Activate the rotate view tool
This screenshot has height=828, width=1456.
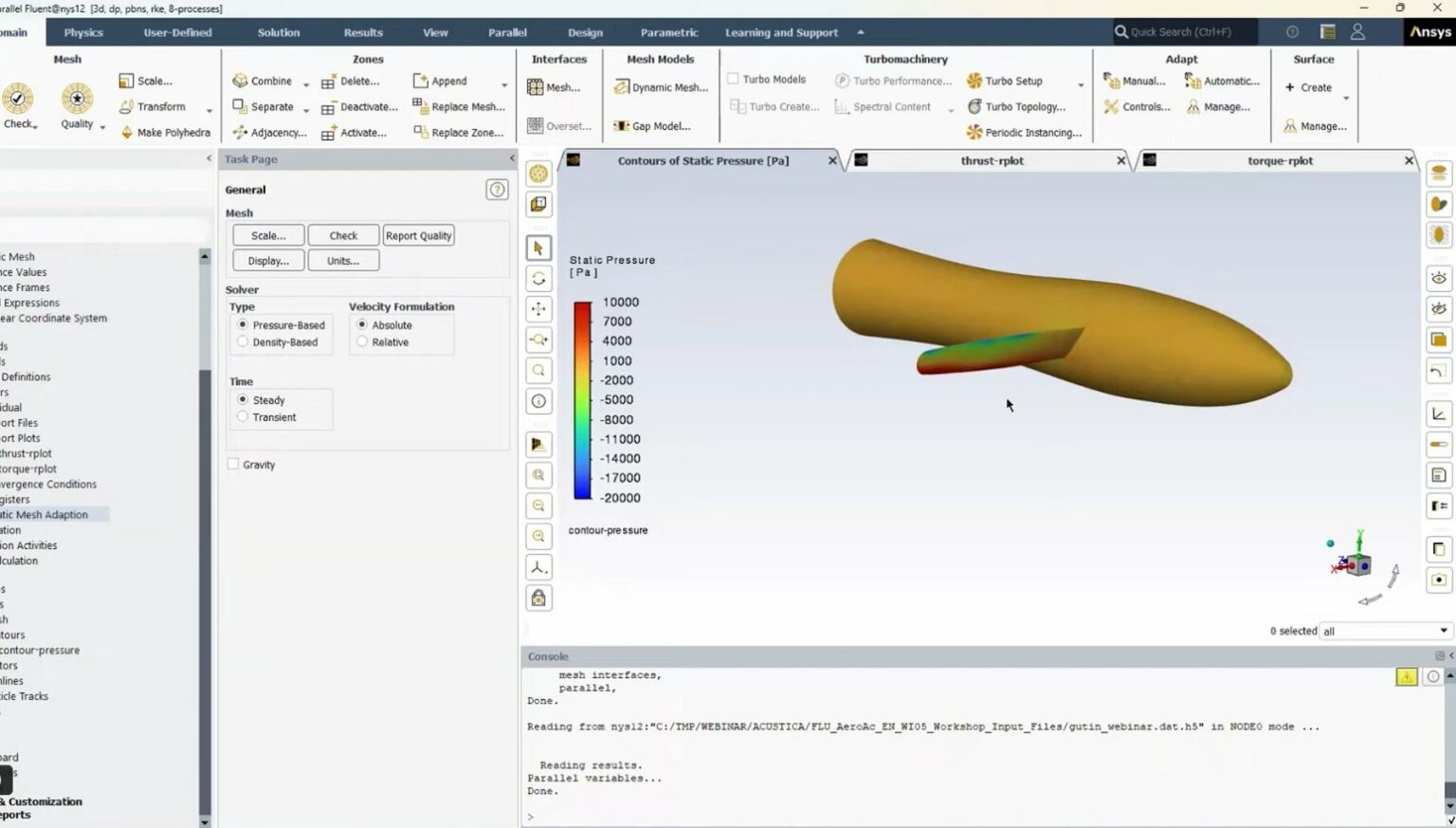(537, 278)
